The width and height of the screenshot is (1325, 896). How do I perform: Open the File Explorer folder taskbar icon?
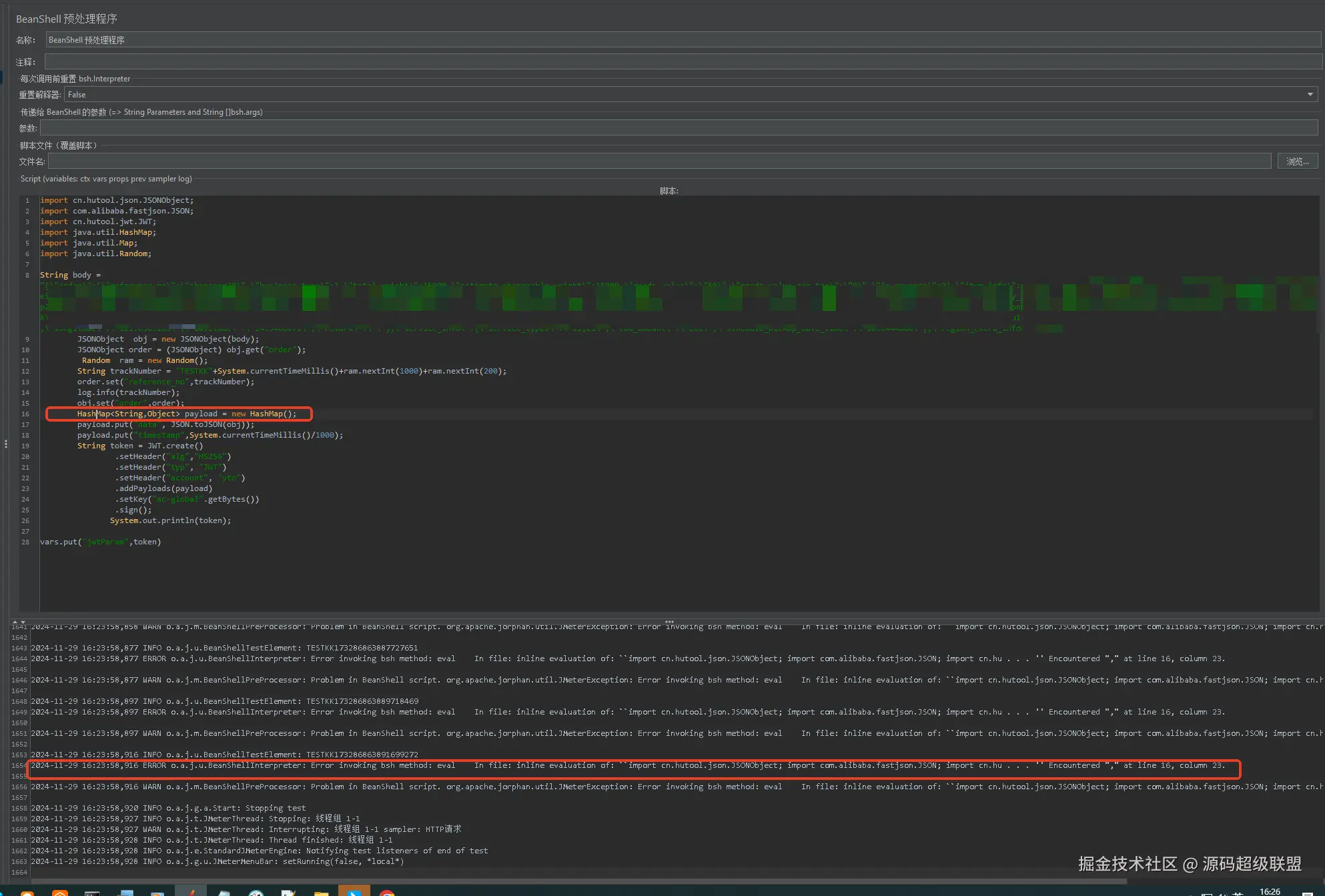pyautogui.click(x=321, y=893)
